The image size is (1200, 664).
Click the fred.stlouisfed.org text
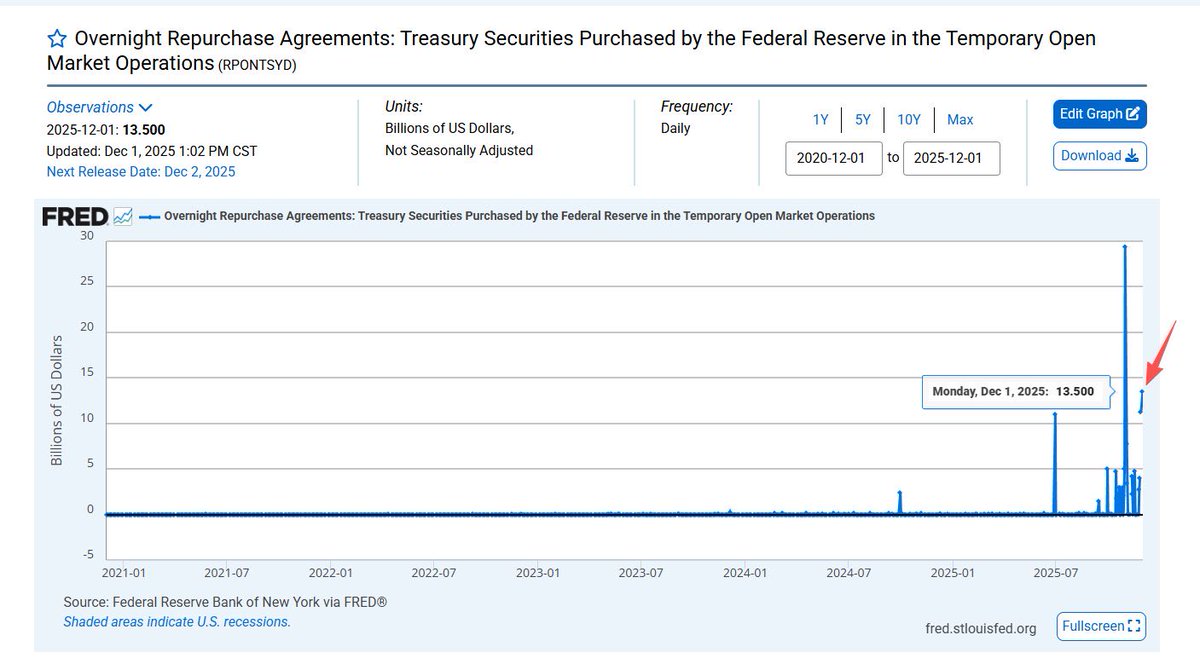pyautogui.click(x=981, y=628)
